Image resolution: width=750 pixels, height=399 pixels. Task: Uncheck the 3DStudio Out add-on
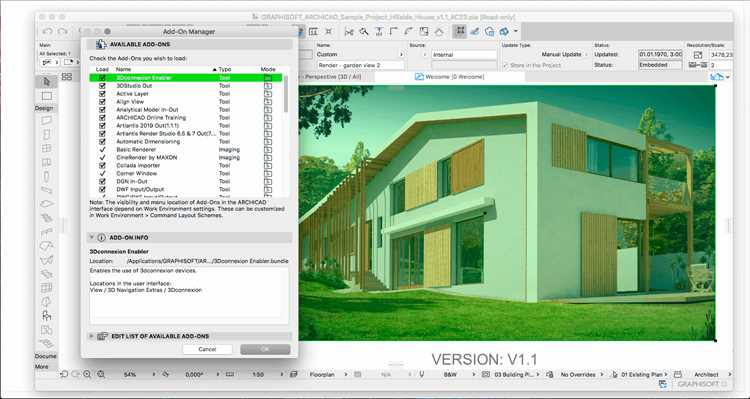[x=102, y=86]
